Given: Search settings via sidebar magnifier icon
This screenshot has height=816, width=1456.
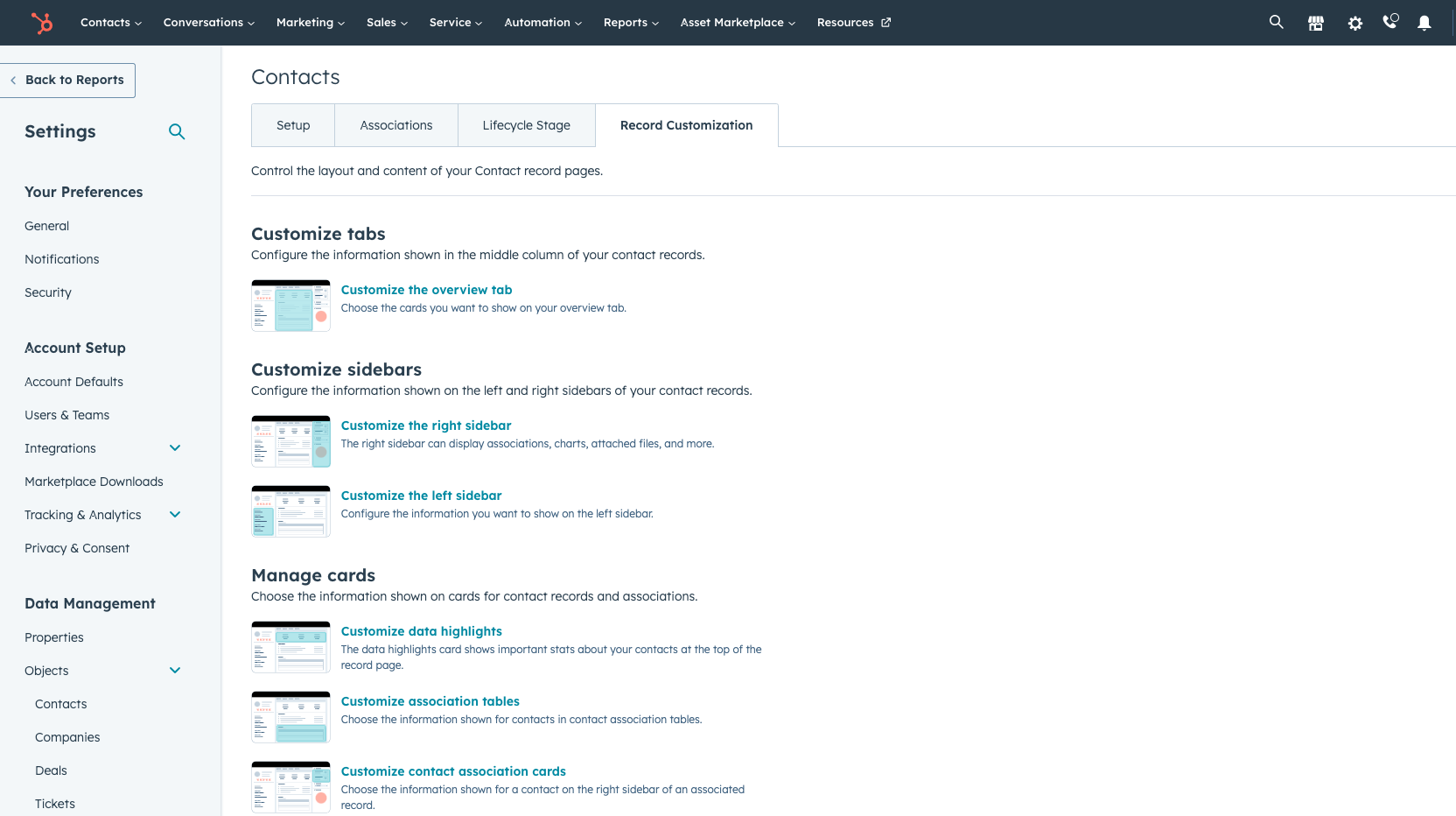Looking at the screenshot, I should click(177, 131).
